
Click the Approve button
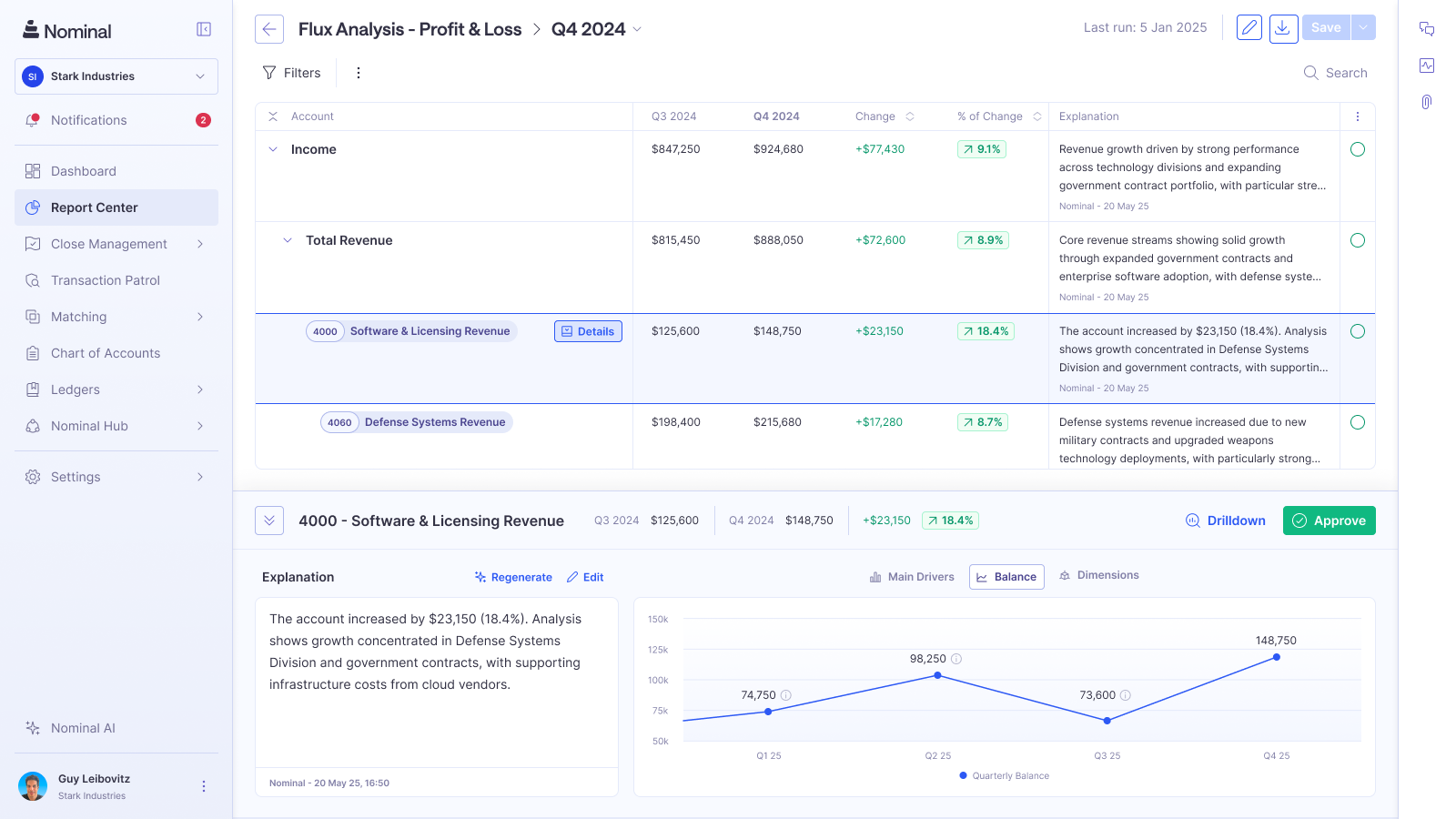1329,521
